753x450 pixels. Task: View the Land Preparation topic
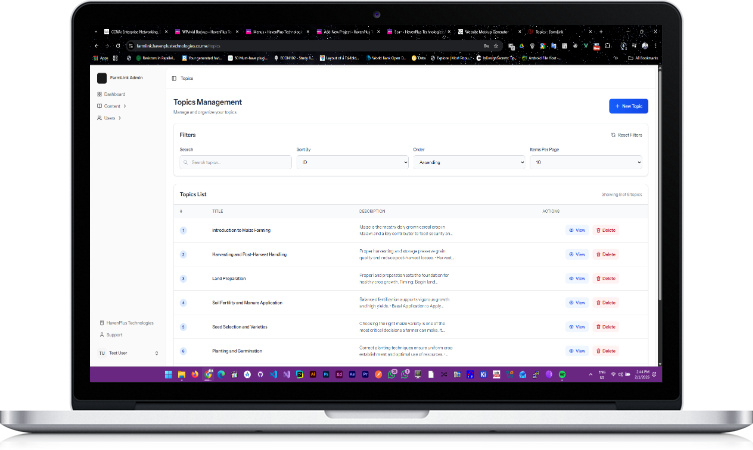click(575, 278)
